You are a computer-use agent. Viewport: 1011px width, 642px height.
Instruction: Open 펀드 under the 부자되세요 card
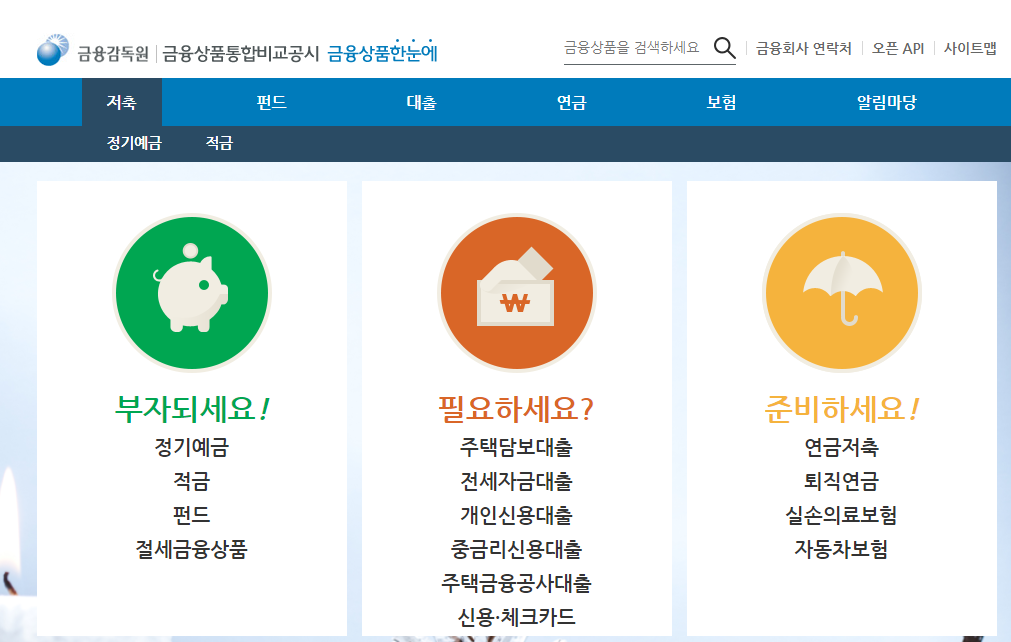click(x=191, y=516)
